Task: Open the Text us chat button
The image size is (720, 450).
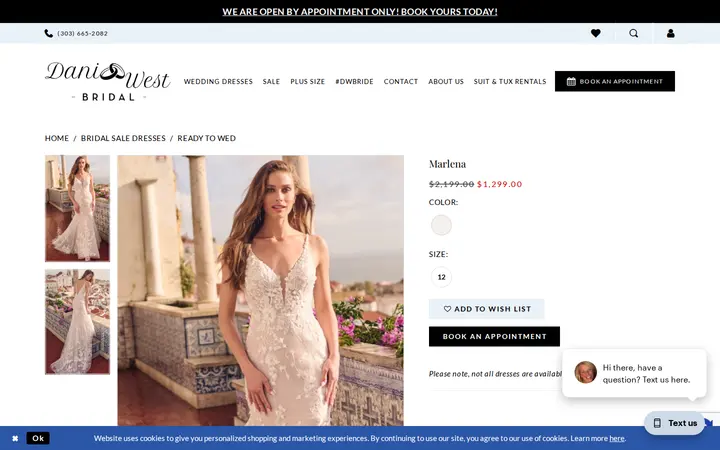Action: pos(675,423)
